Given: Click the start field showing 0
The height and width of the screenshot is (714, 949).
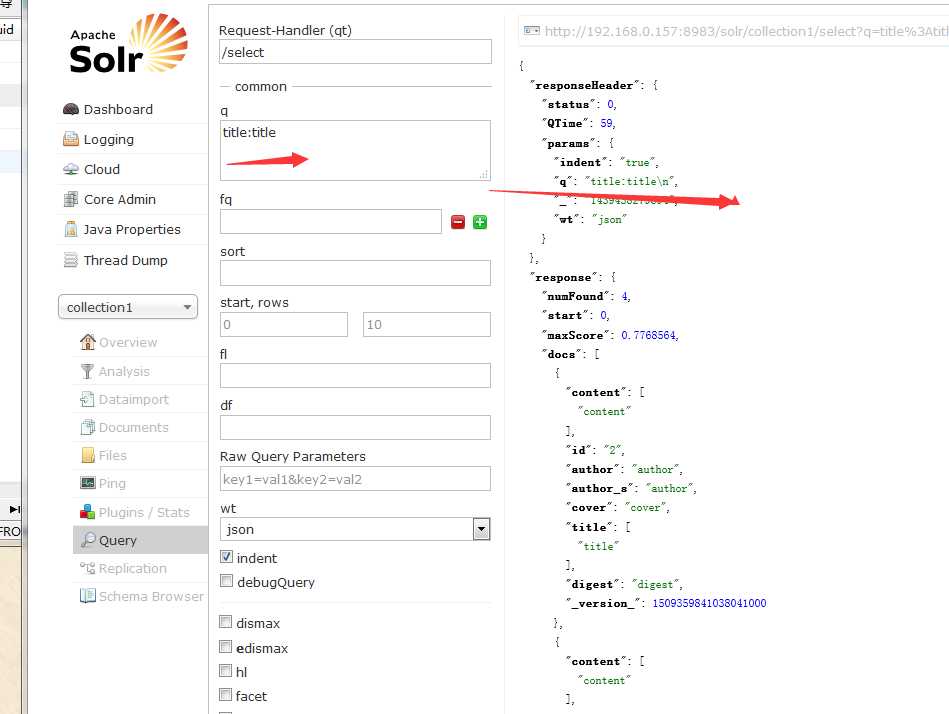Looking at the screenshot, I should (x=284, y=324).
